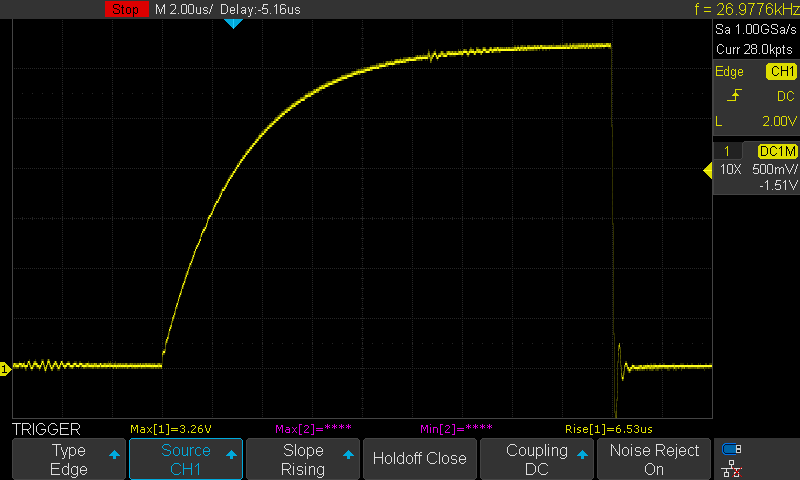The height and width of the screenshot is (480, 800).
Task: Toggle the Coupling DC setting
Action: coord(537,459)
